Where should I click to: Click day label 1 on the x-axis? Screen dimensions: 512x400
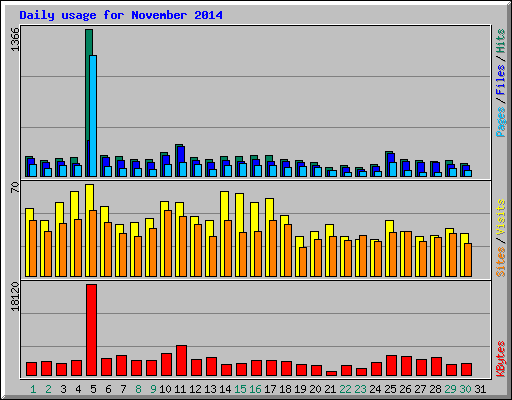(33, 389)
